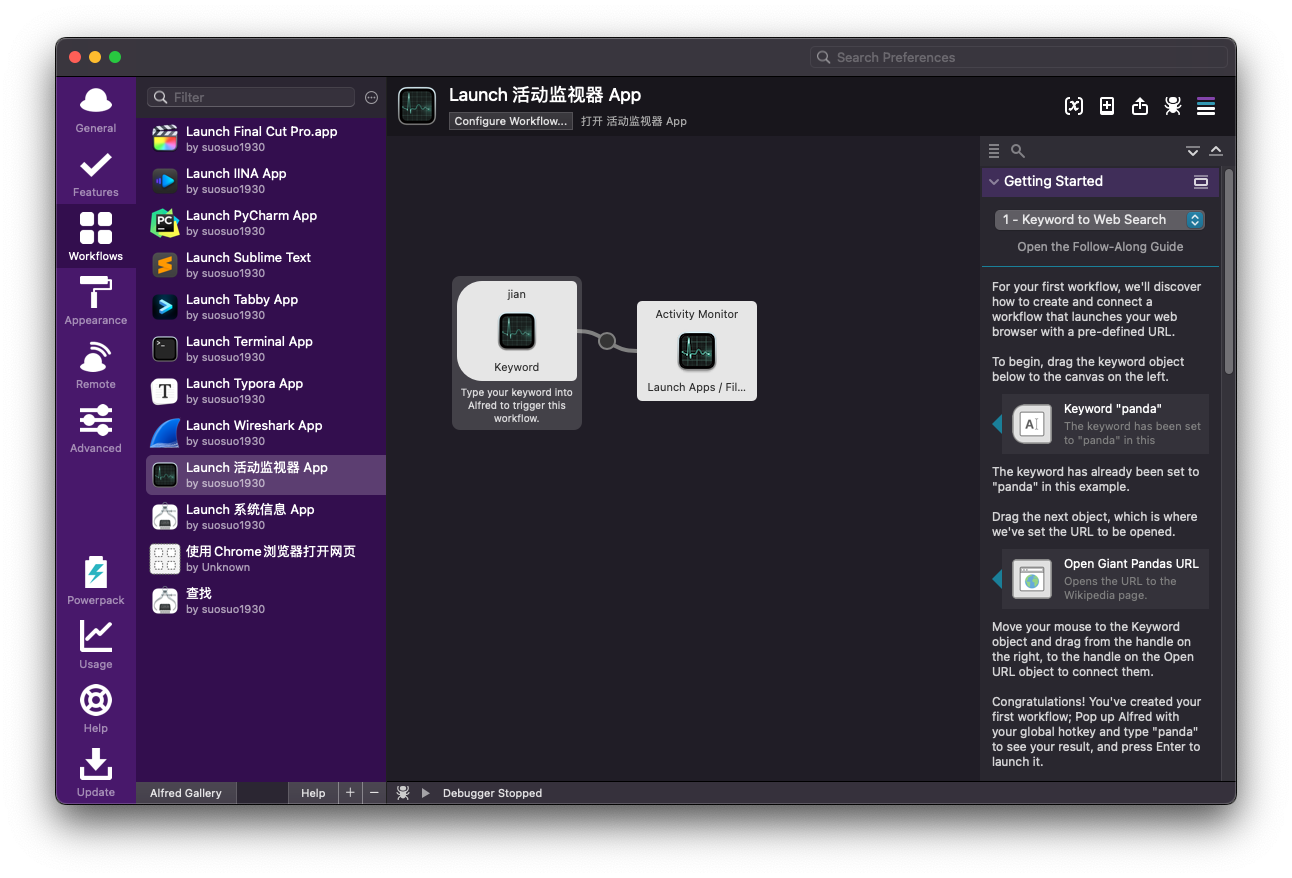Select the Launch Sublime Text workflow
The width and height of the screenshot is (1292, 878).
click(266, 265)
